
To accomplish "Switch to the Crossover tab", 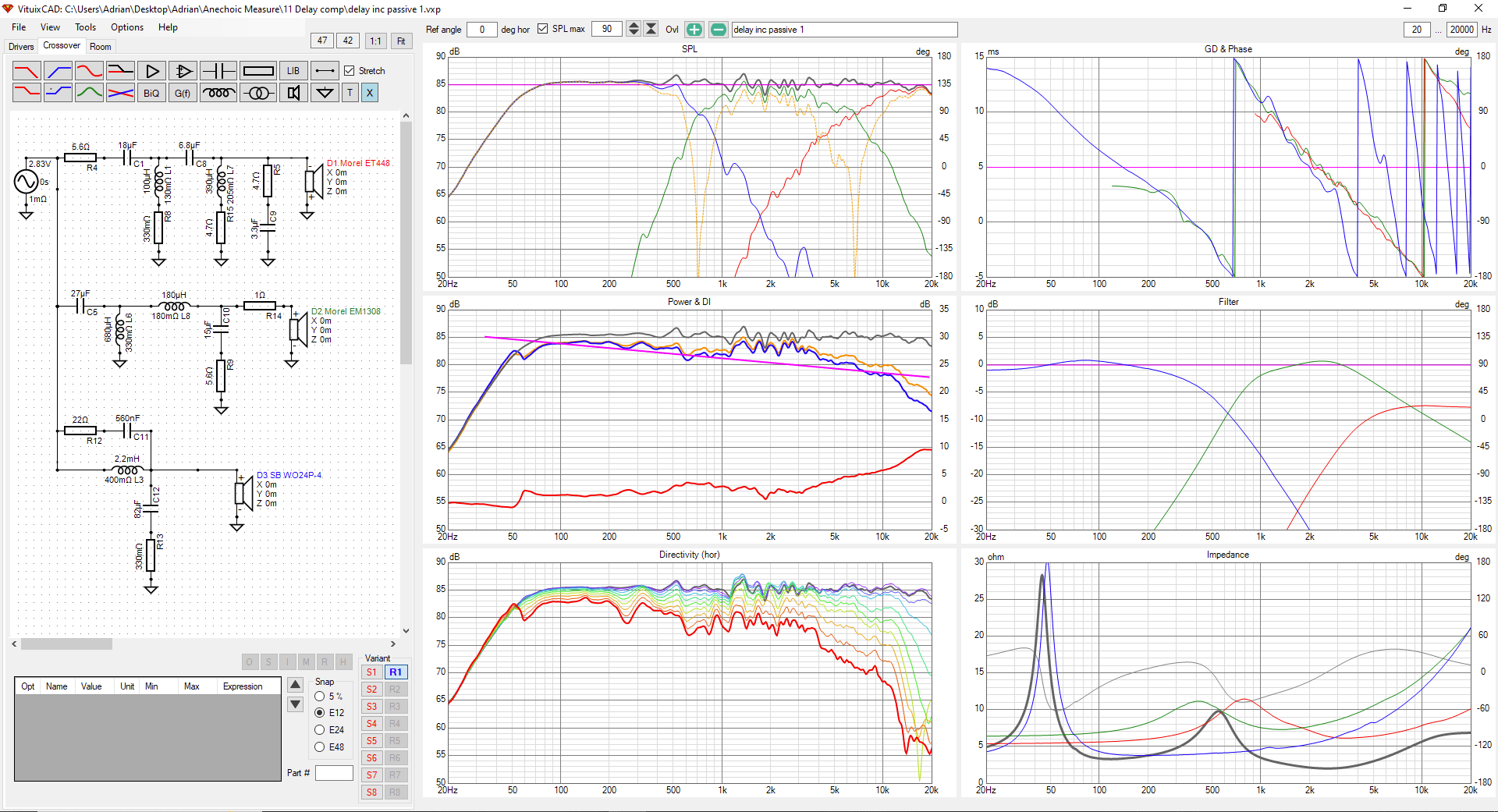I will point(62,46).
